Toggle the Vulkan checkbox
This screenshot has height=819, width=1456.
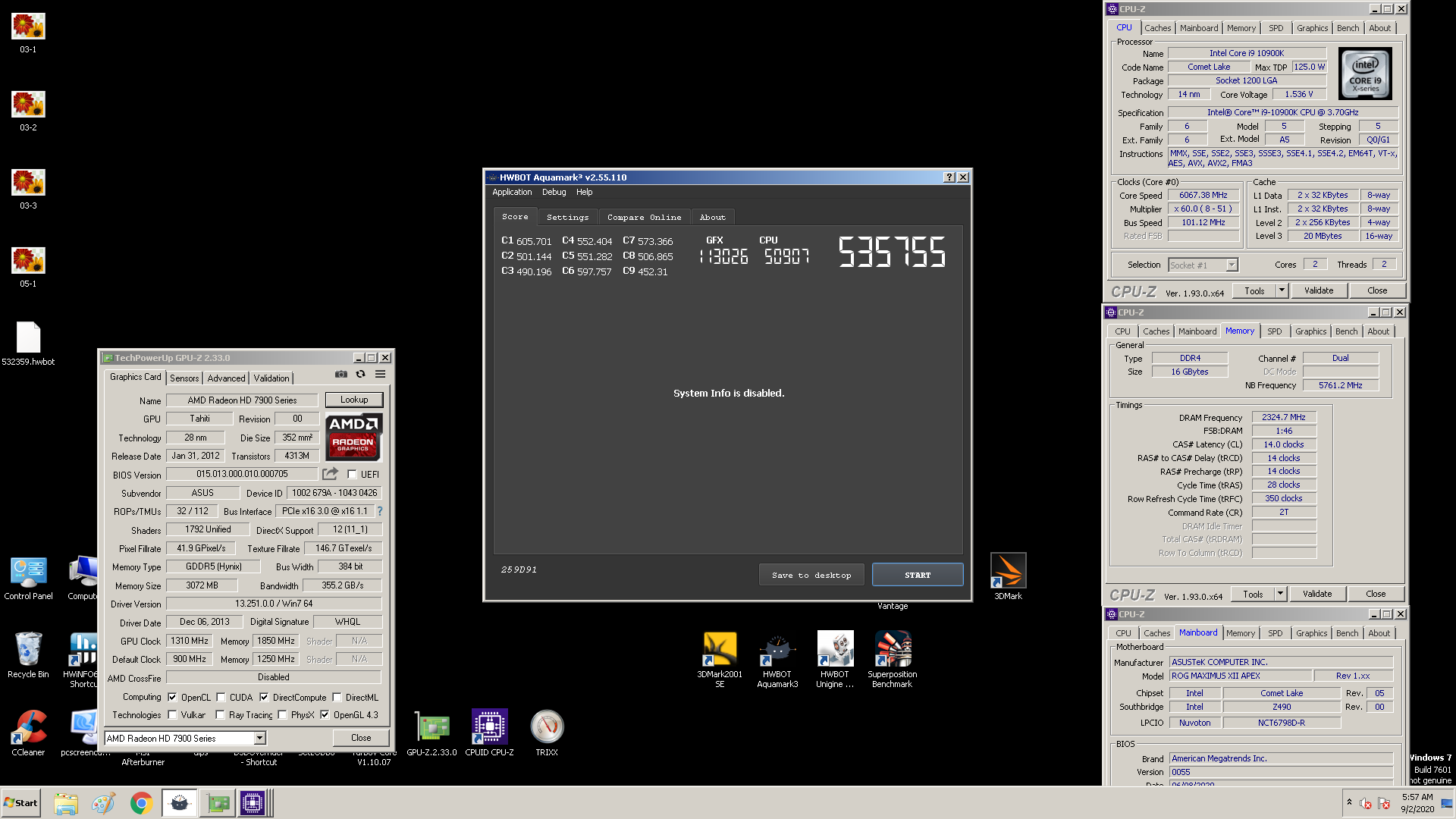(172, 714)
